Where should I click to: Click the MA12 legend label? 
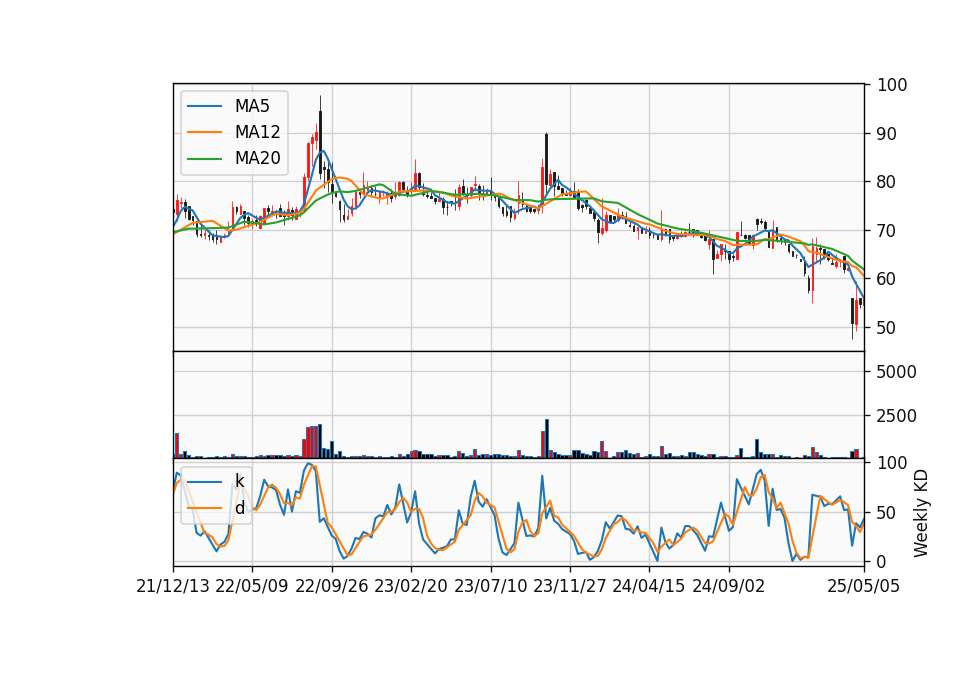pyautogui.click(x=257, y=132)
